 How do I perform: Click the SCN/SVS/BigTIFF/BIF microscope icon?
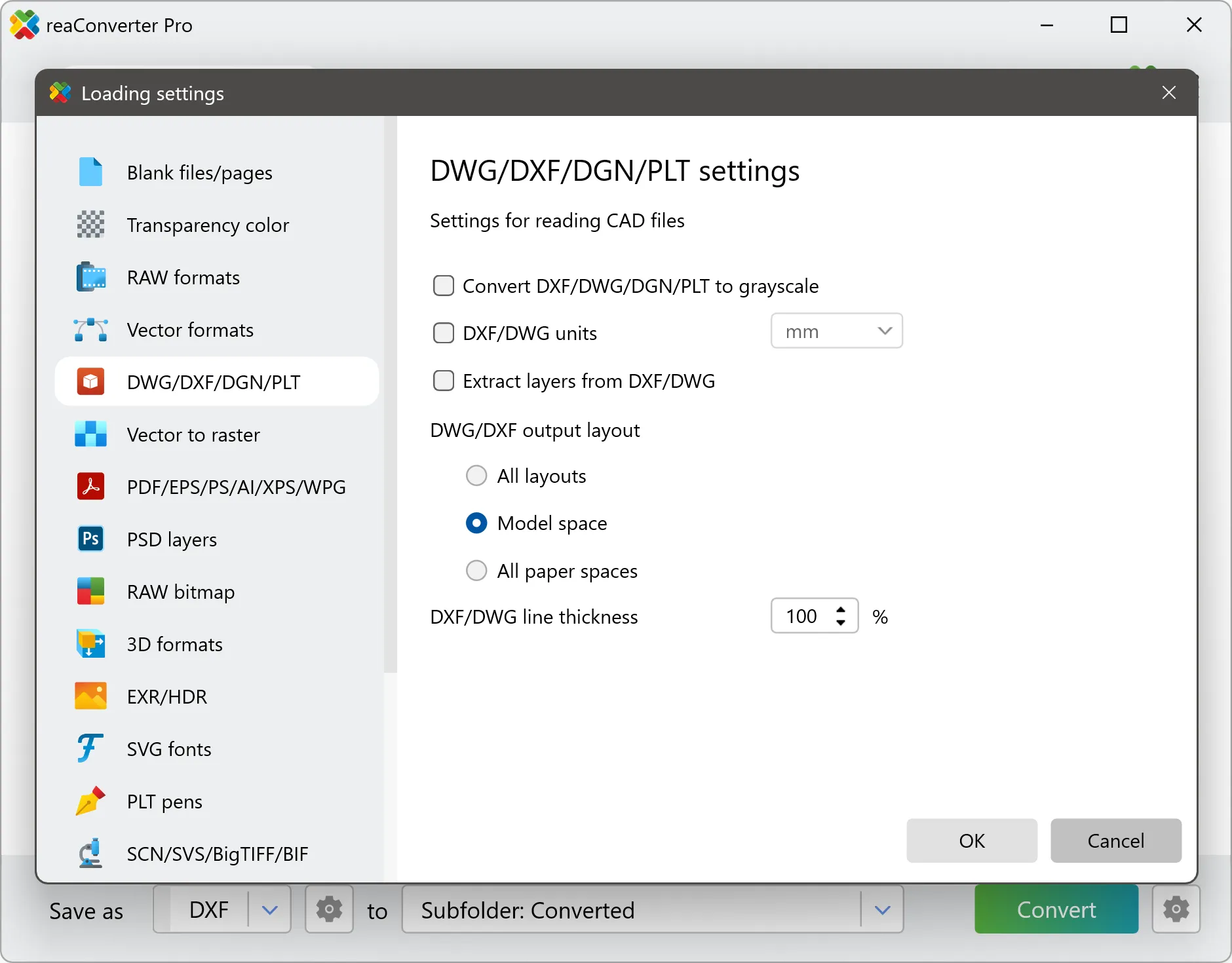(89, 853)
